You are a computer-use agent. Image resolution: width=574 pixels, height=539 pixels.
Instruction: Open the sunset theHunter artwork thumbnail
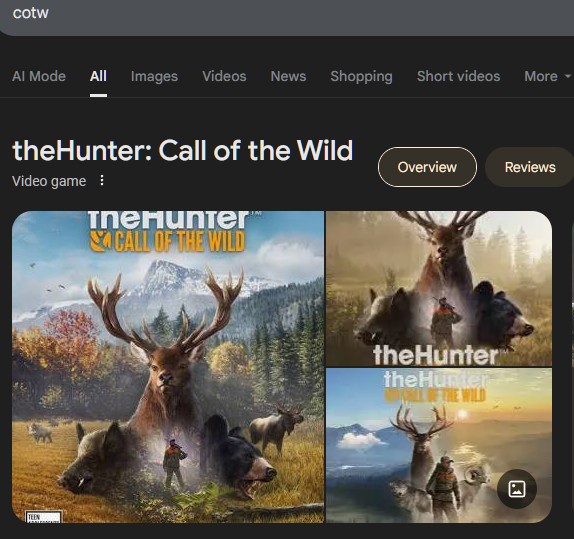439,446
